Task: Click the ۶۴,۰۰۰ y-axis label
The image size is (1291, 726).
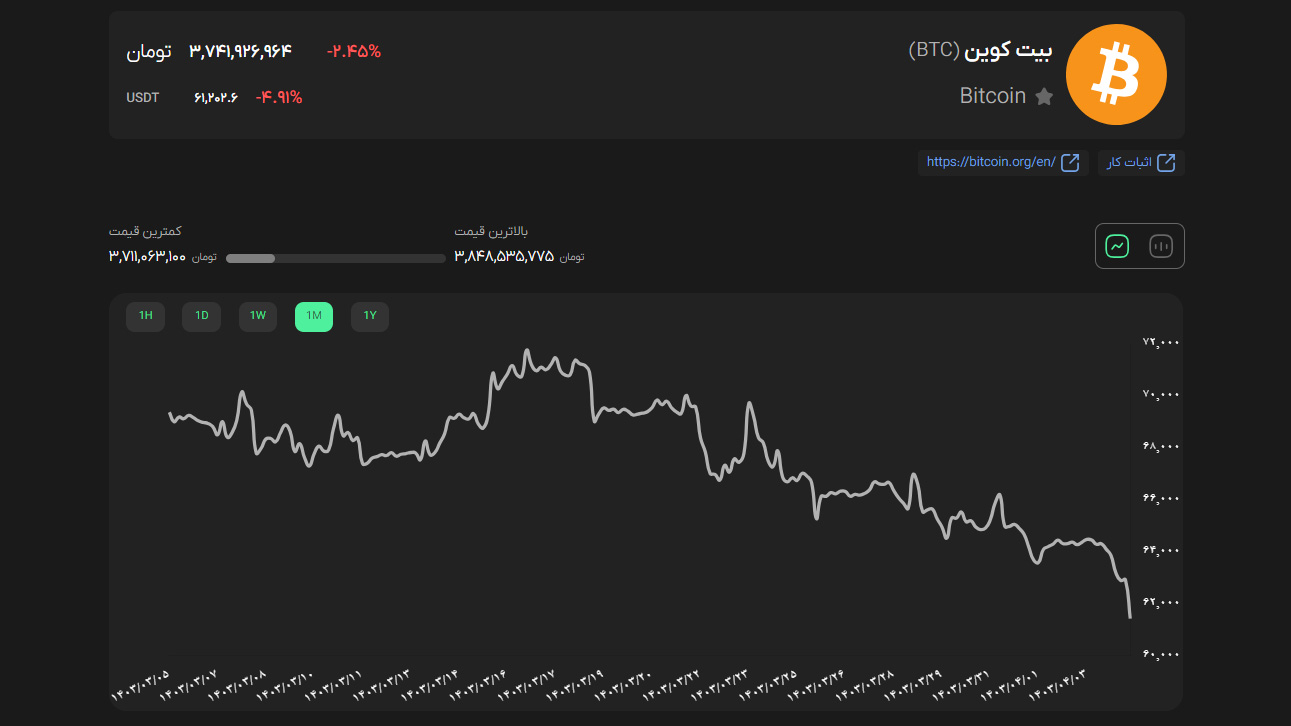Action: tap(1161, 550)
